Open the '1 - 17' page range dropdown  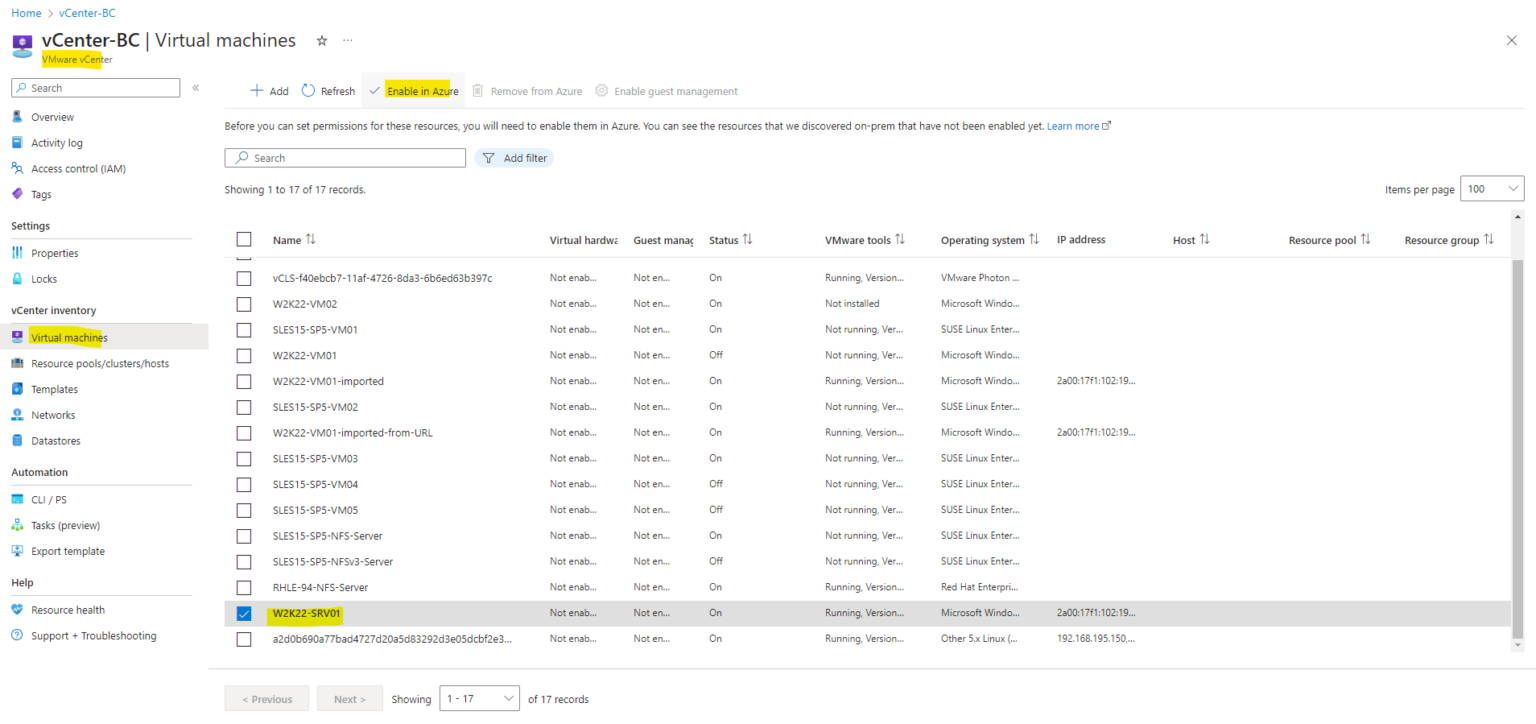pos(479,698)
